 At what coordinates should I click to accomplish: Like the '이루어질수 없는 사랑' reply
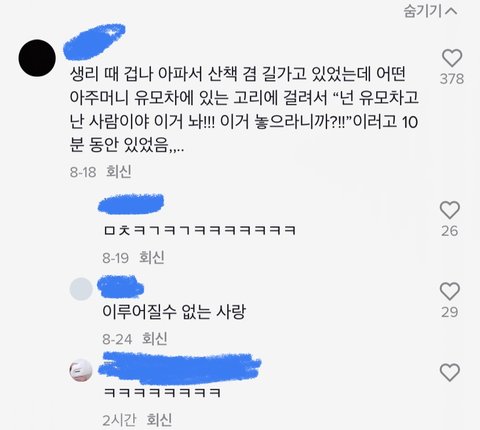[450, 291]
